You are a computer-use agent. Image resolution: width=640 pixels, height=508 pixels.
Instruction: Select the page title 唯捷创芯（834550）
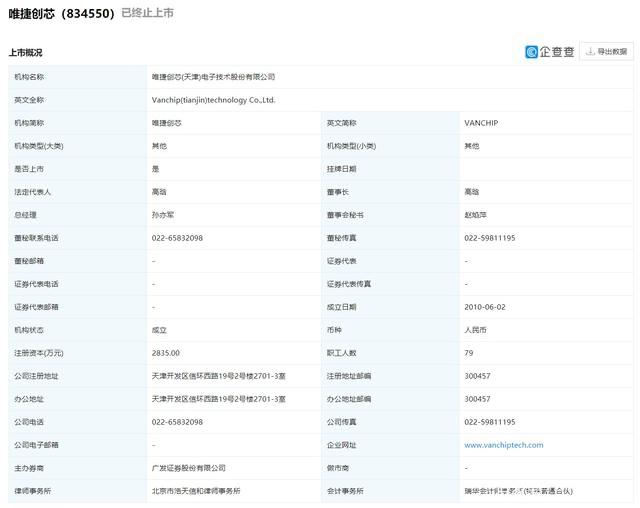click(62, 13)
